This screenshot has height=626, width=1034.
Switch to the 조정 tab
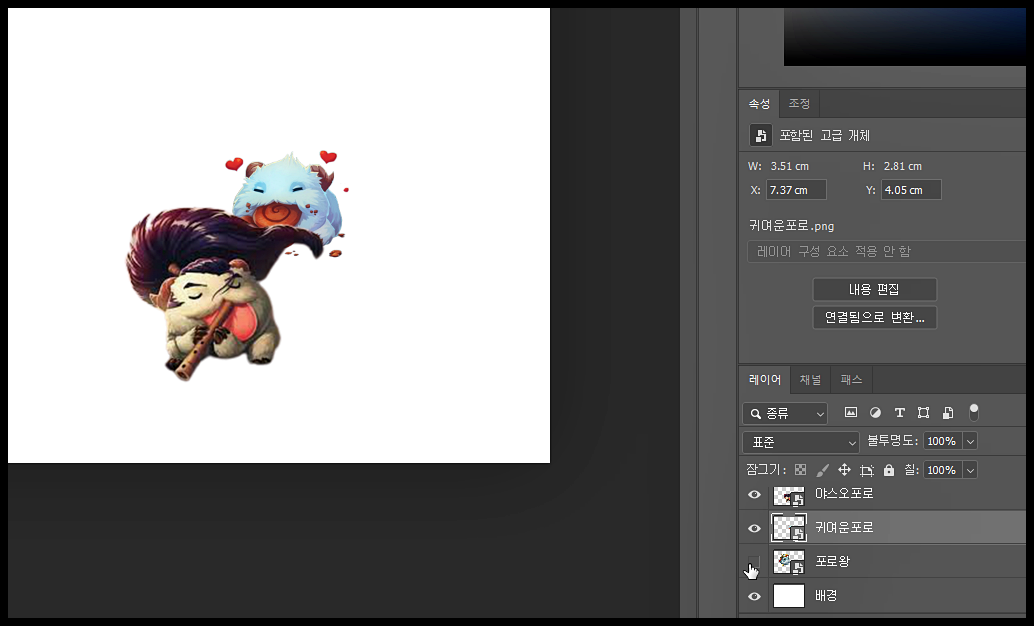(799, 104)
